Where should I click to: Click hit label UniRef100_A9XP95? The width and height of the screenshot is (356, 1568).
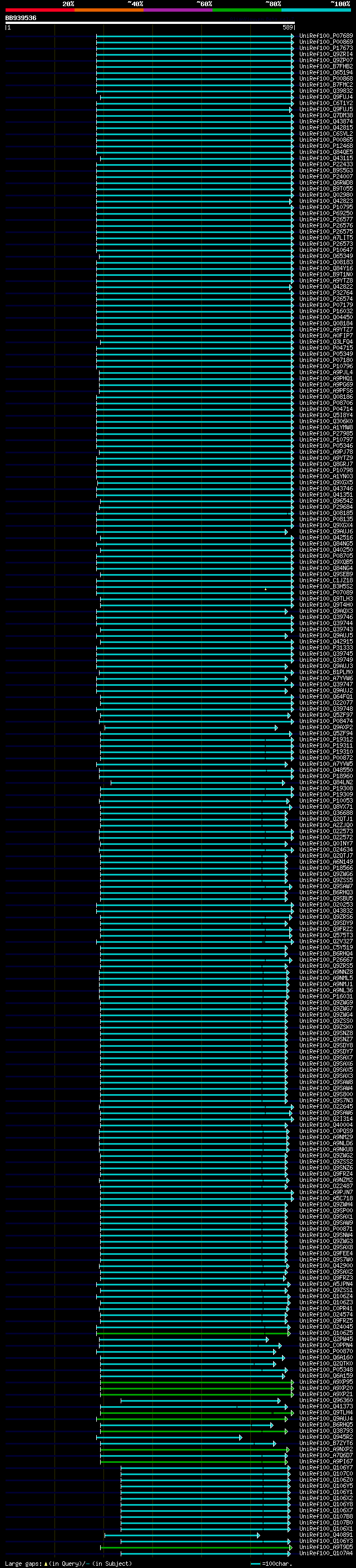click(x=325, y=1382)
